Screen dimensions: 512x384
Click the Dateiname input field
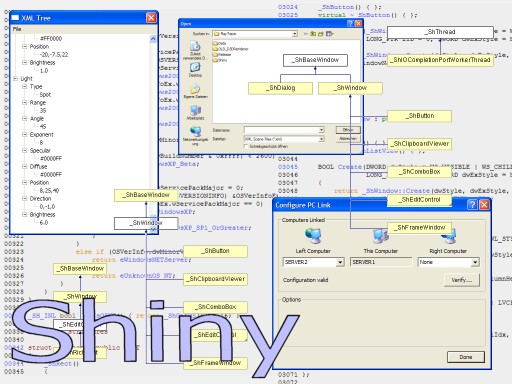click(x=284, y=130)
